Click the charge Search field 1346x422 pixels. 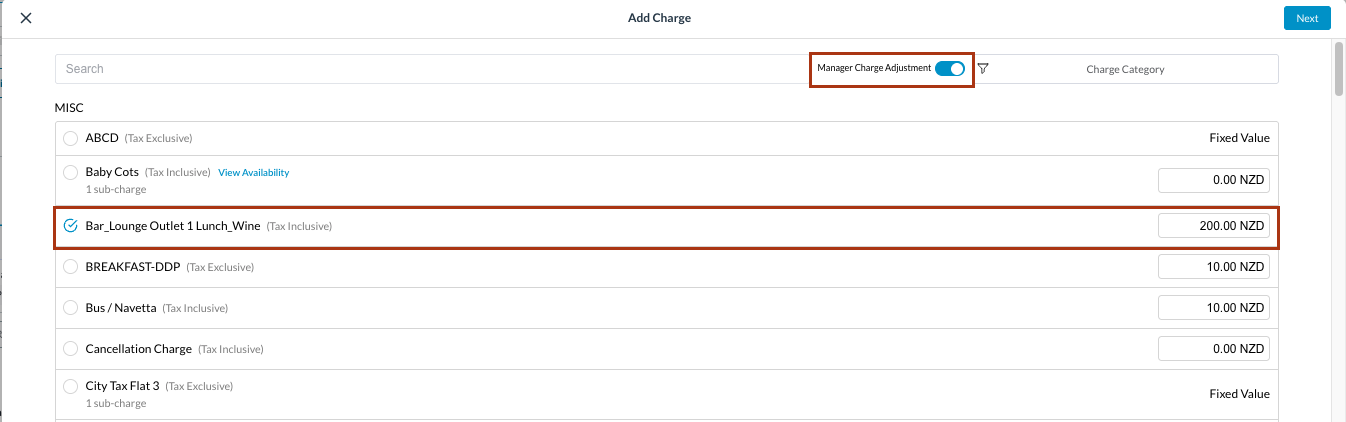coord(430,69)
